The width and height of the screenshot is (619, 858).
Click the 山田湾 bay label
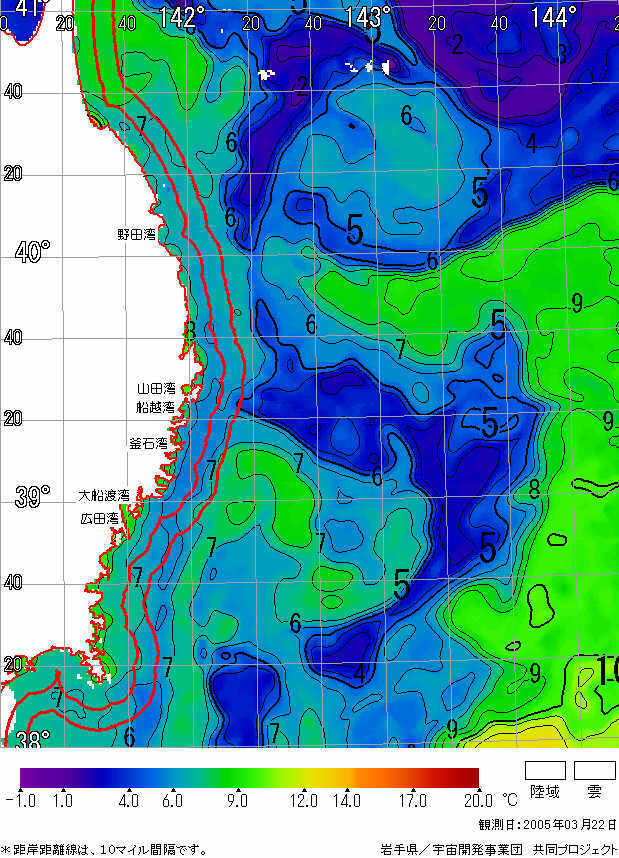[x=156, y=389]
